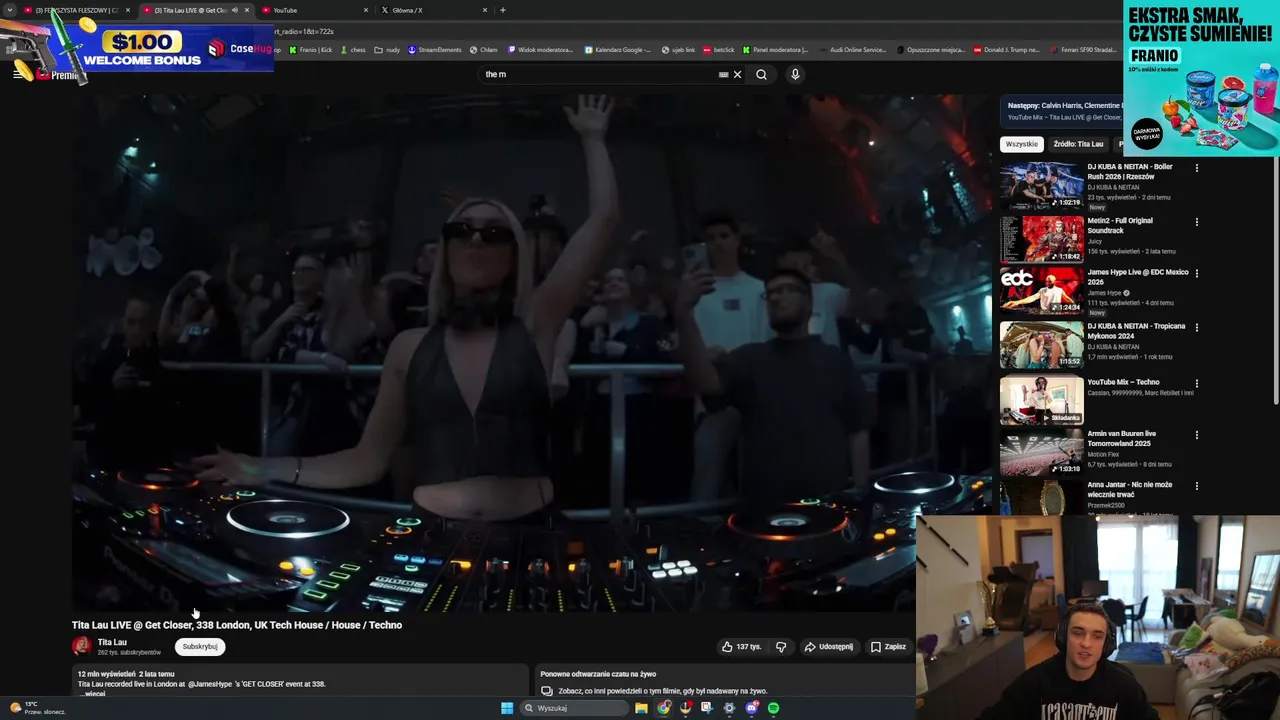Open Chrome from the taskbar

[664, 708]
